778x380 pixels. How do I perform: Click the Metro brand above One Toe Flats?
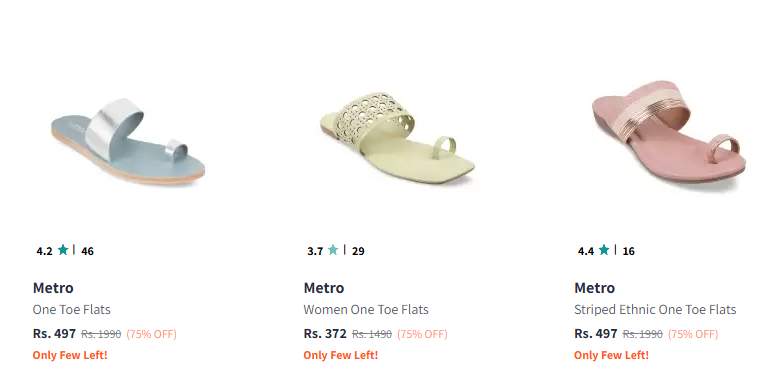point(53,288)
